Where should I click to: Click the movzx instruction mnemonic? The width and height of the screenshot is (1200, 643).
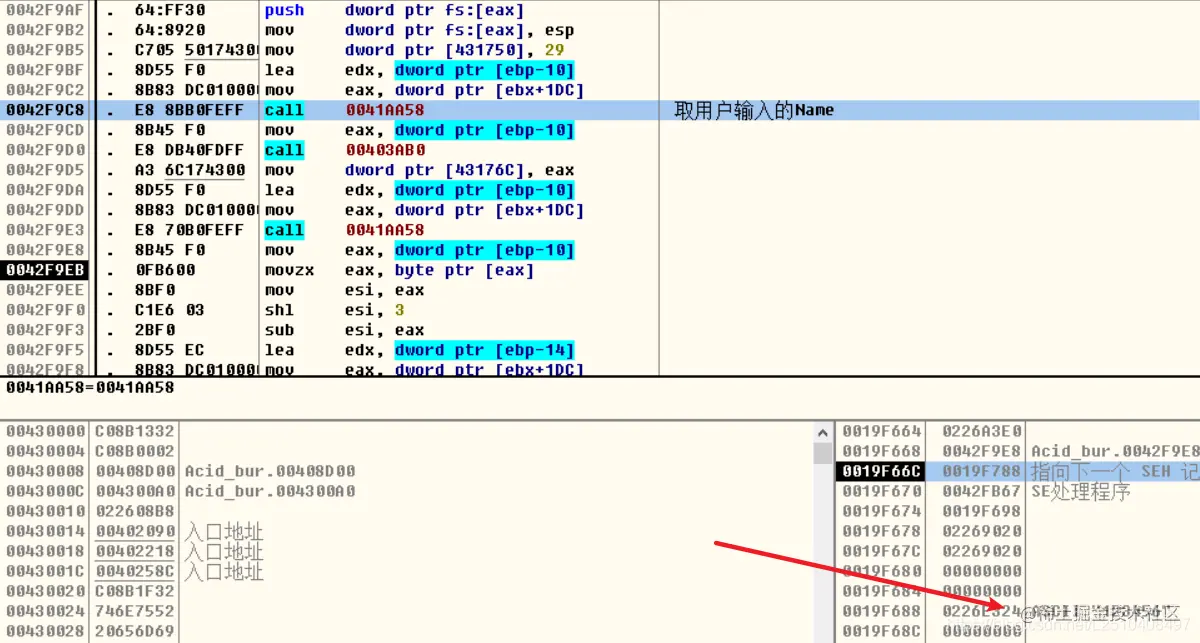point(289,270)
